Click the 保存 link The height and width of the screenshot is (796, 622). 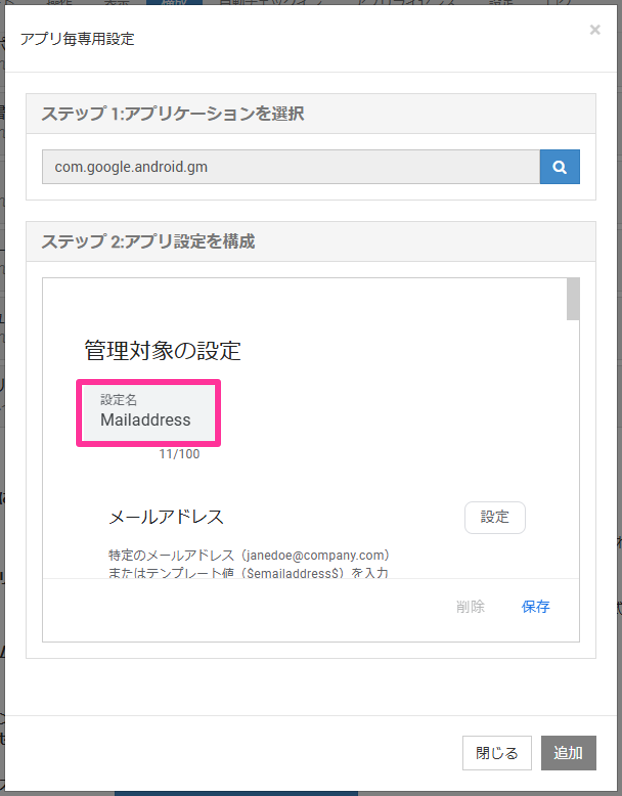pos(535,606)
